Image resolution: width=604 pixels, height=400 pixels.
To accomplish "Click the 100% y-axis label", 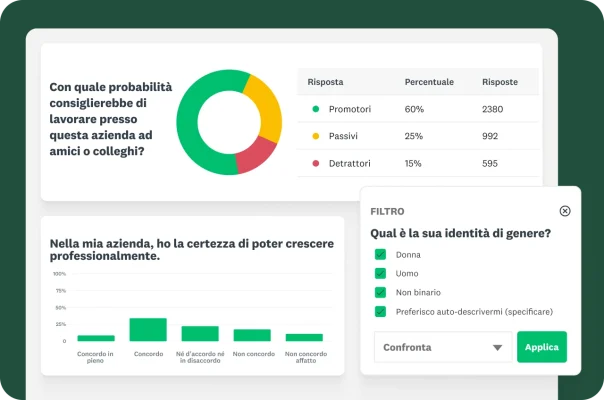I will point(59,274).
